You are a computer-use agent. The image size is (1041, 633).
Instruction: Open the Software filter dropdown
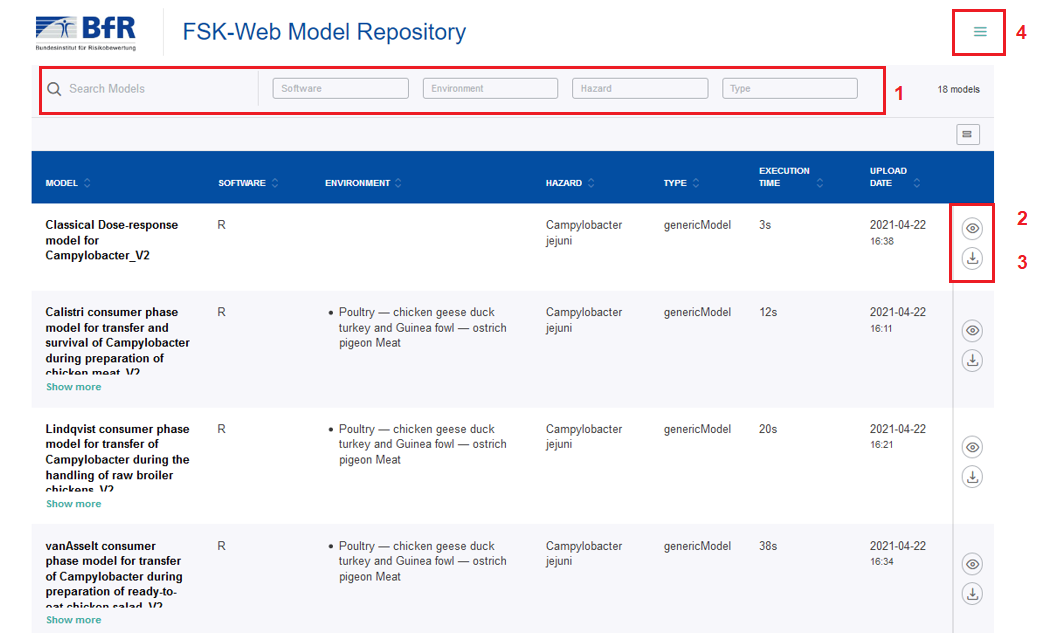pos(341,88)
